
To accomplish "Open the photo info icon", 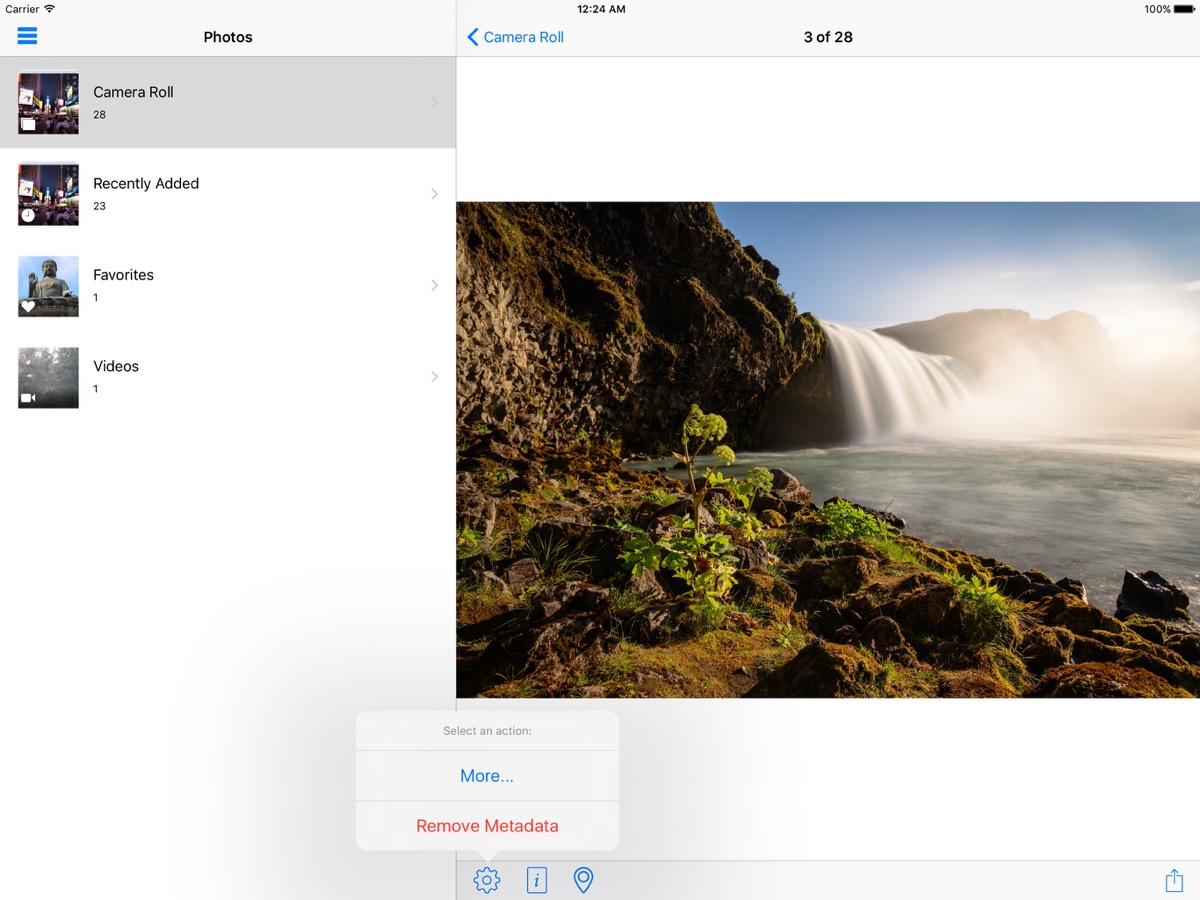I will click(x=537, y=880).
